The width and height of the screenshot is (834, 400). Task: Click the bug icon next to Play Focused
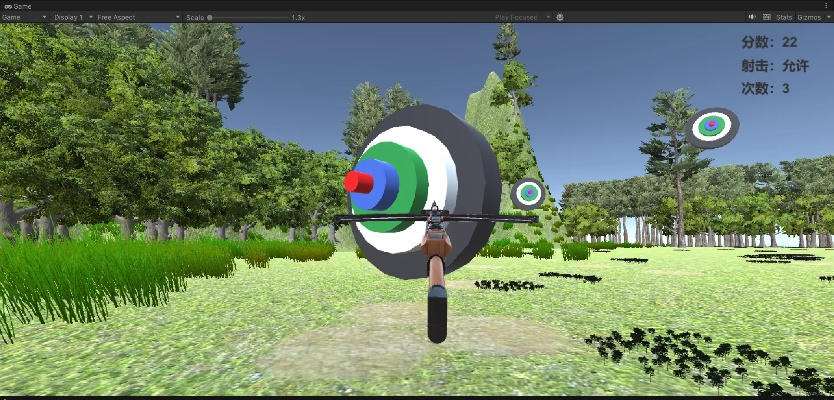(x=560, y=17)
